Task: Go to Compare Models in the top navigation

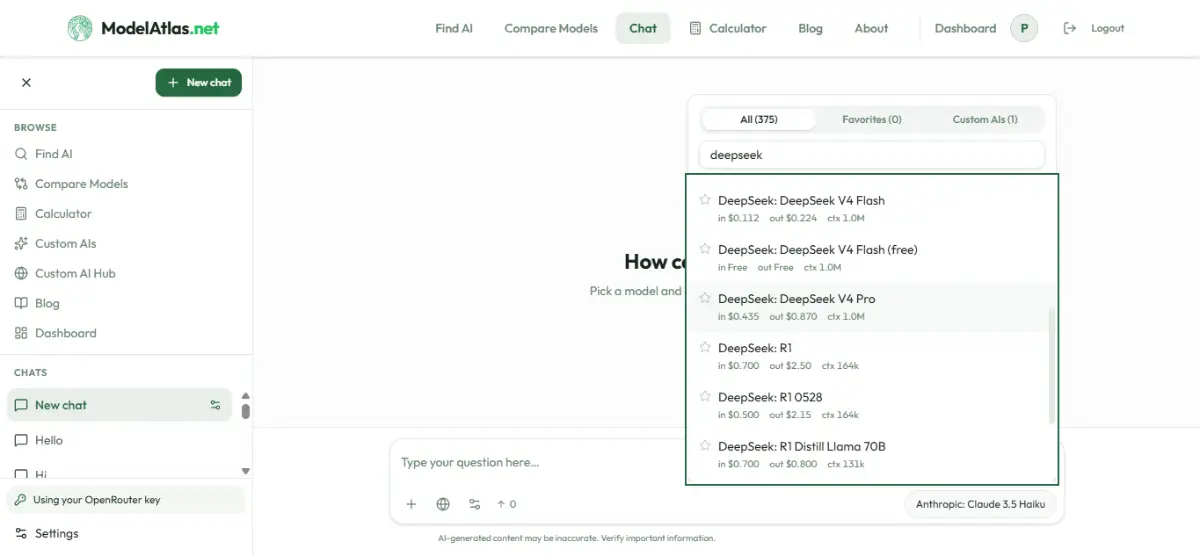Action: [x=551, y=28]
